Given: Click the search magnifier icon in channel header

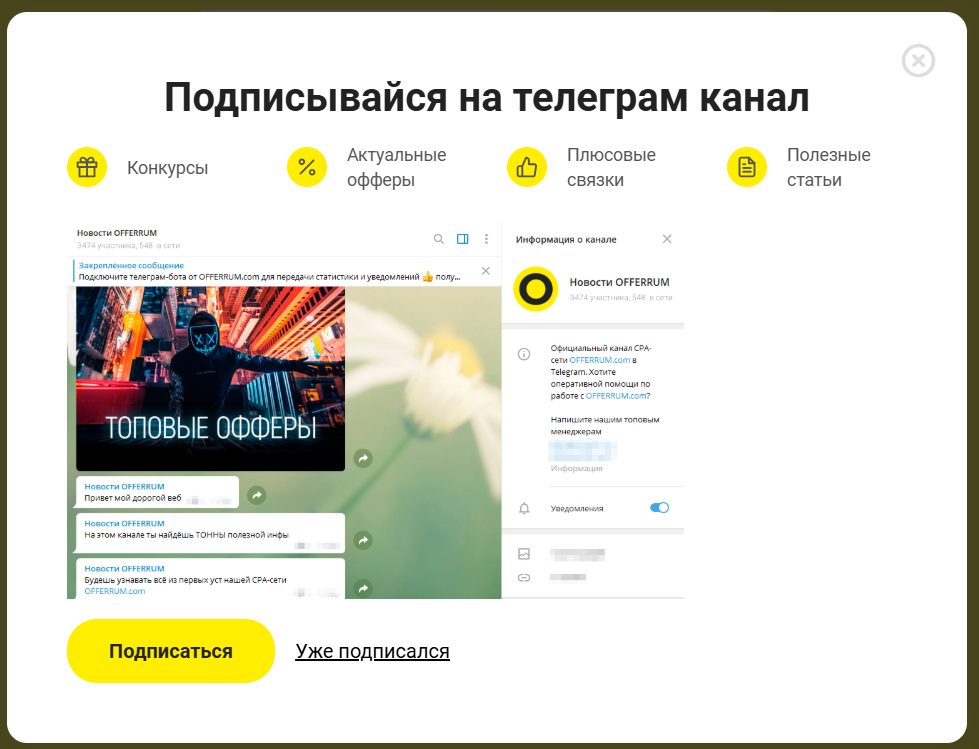Looking at the screenshot, I should [439, 239].
